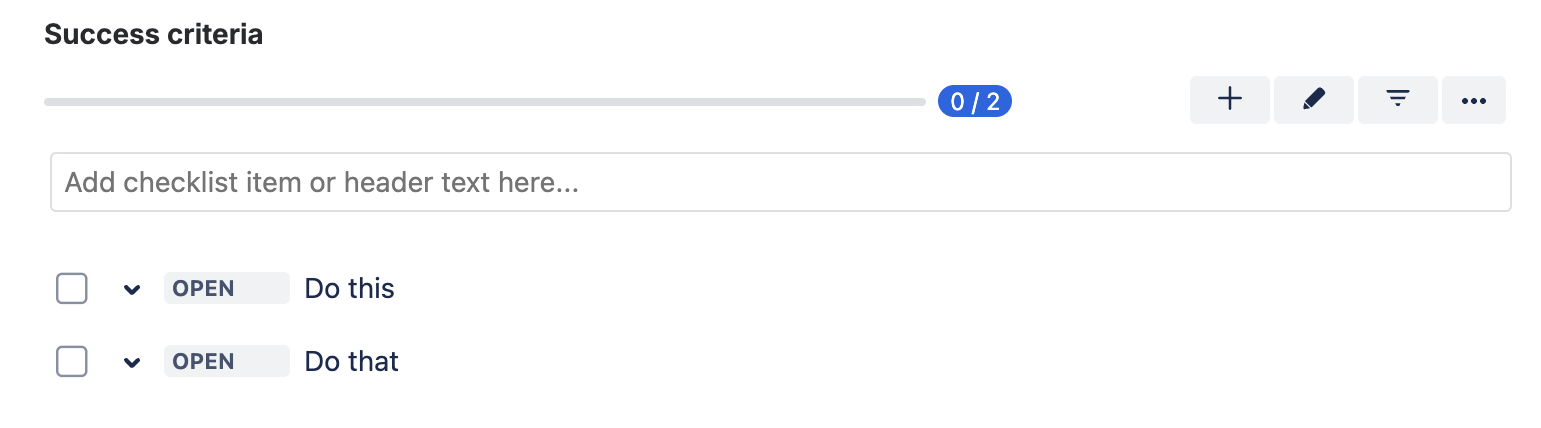This screenshot has width=1541, height=428.
Task: Check the box next to Do this
Action: pyautogui.click(x=72, y=289)
